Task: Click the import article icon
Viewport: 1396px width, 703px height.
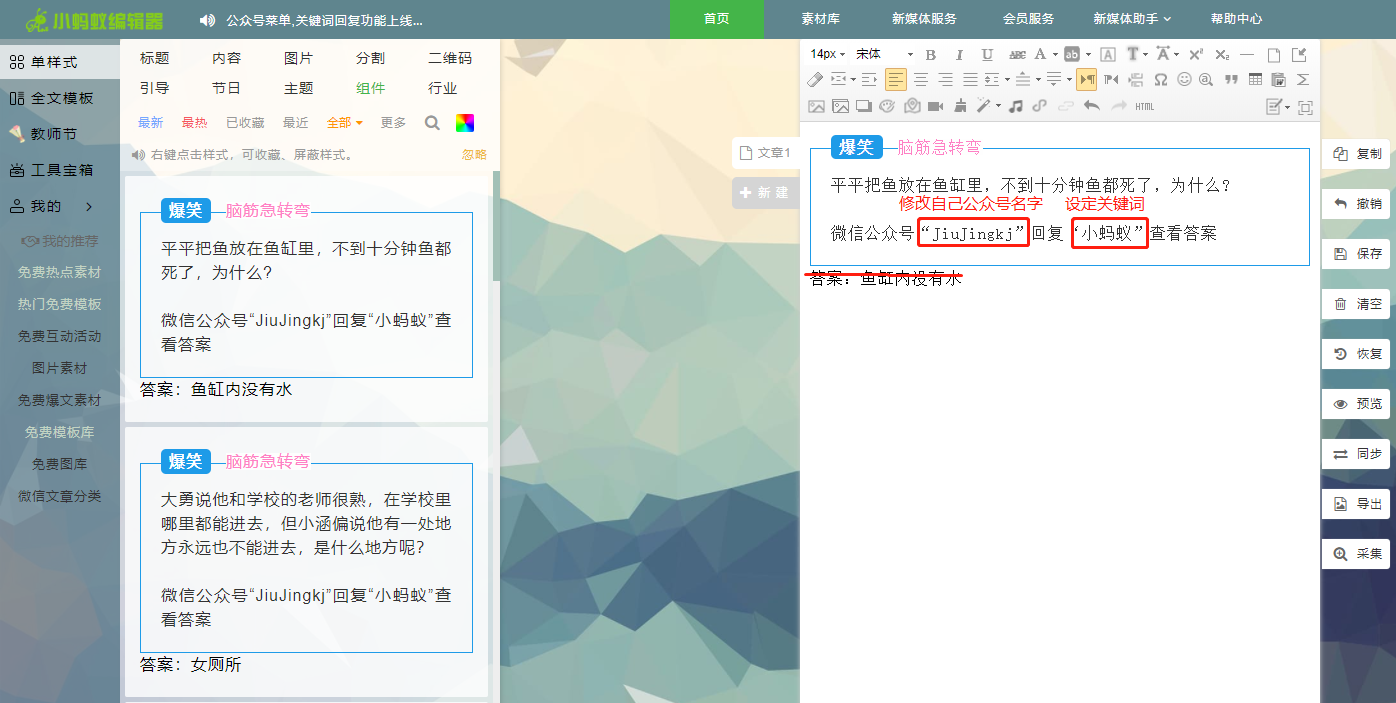Action: (1299, 54)
